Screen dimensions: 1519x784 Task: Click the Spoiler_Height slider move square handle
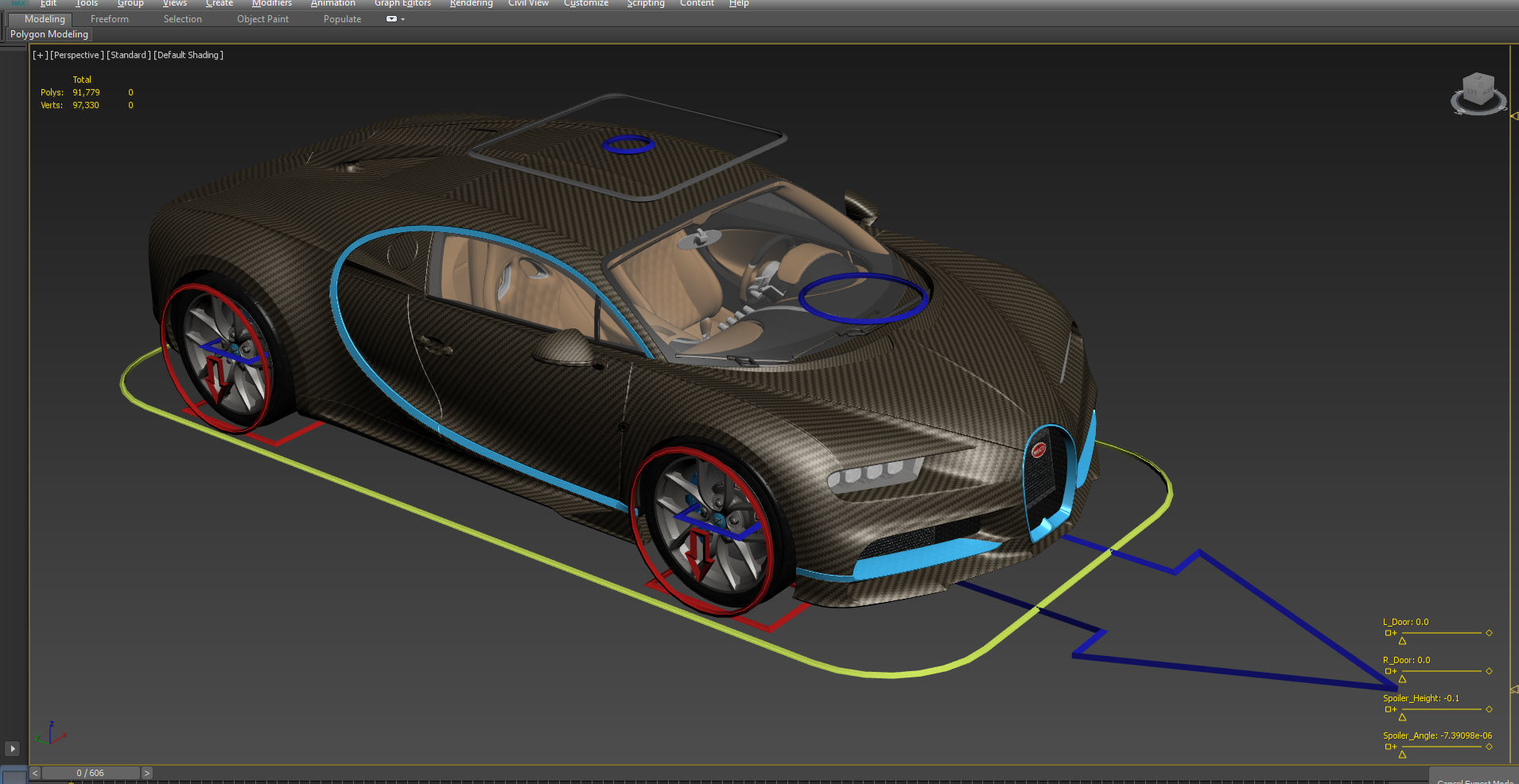pyautogui.click(x=1388, y=709)
